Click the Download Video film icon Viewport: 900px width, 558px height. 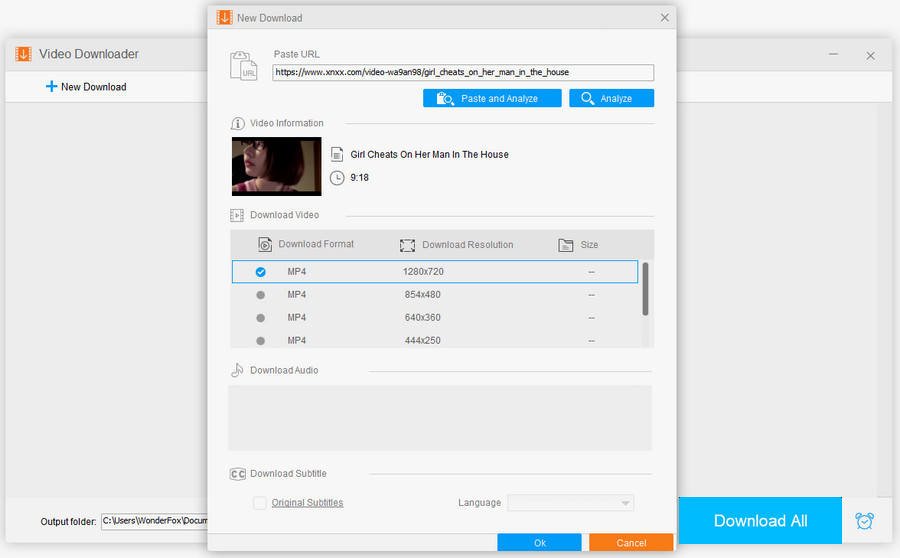click(x=238, y=215)
